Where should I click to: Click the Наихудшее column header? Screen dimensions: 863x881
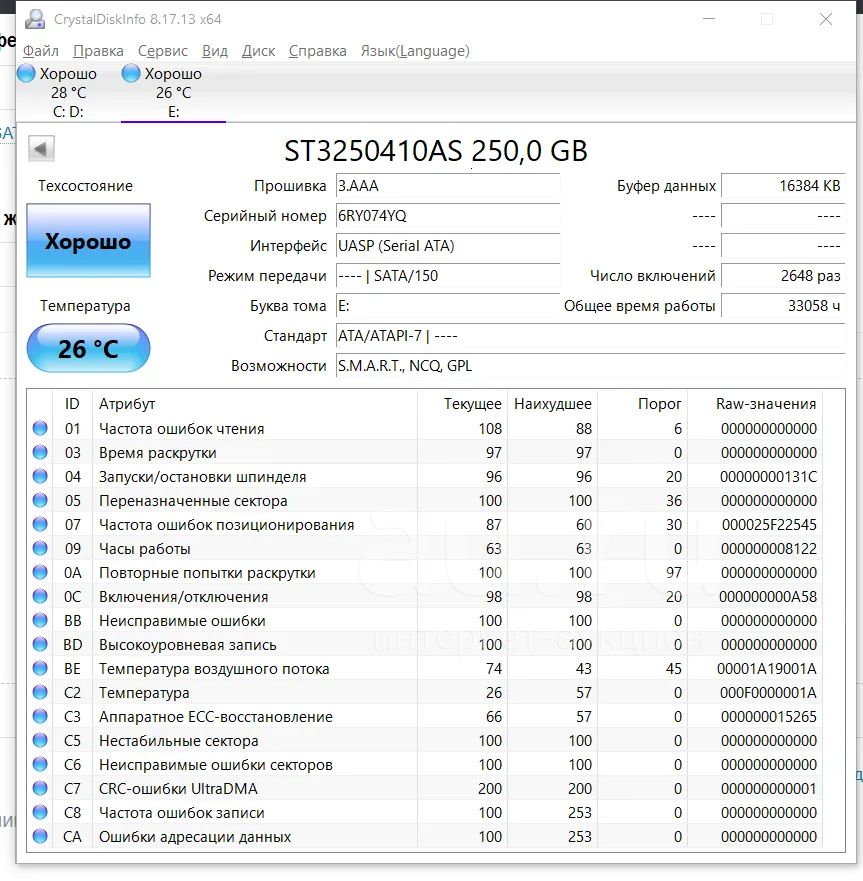[x=553, y=404]
